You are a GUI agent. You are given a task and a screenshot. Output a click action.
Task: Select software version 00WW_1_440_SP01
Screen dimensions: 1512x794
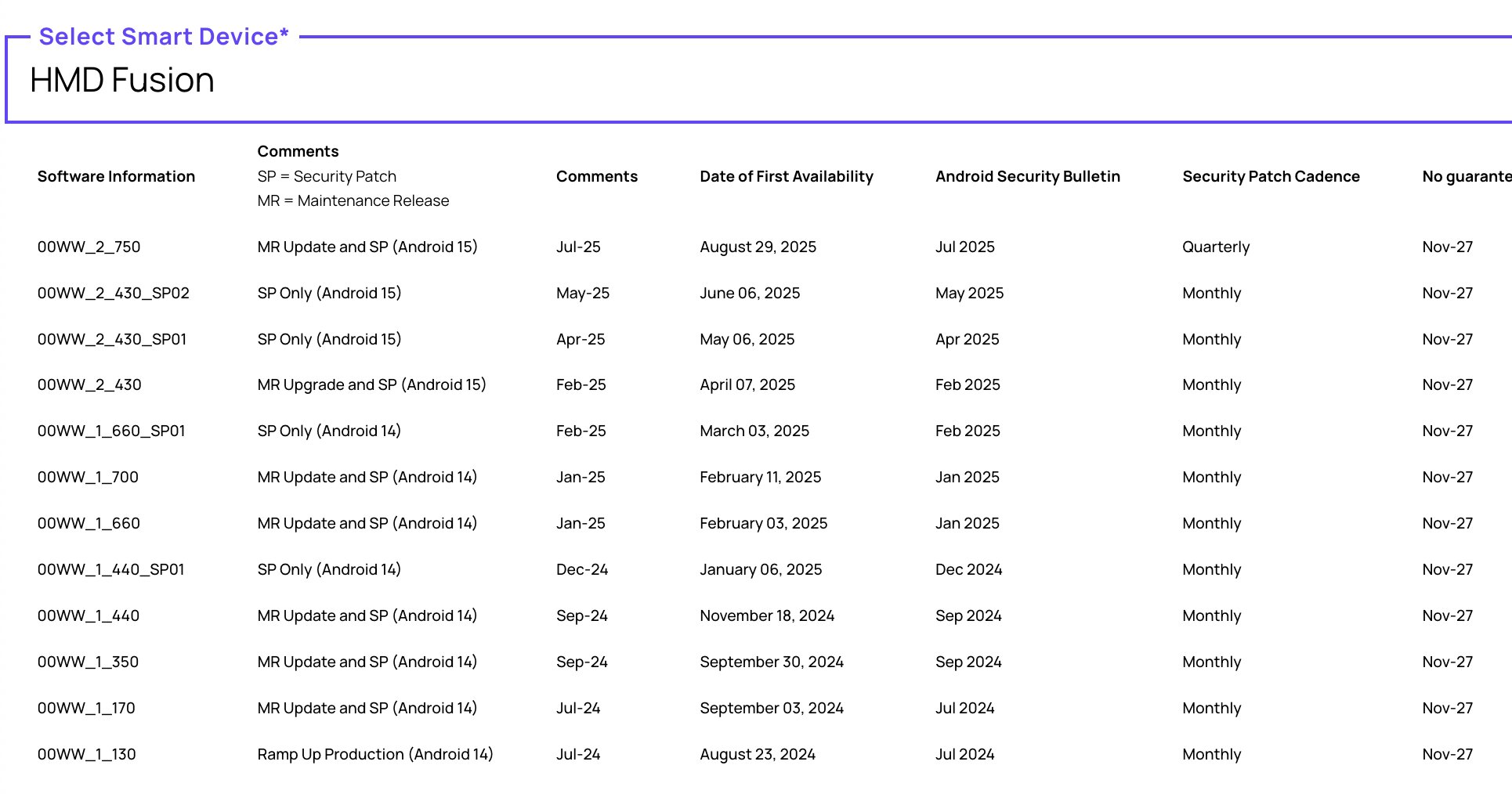click(111, 569)
